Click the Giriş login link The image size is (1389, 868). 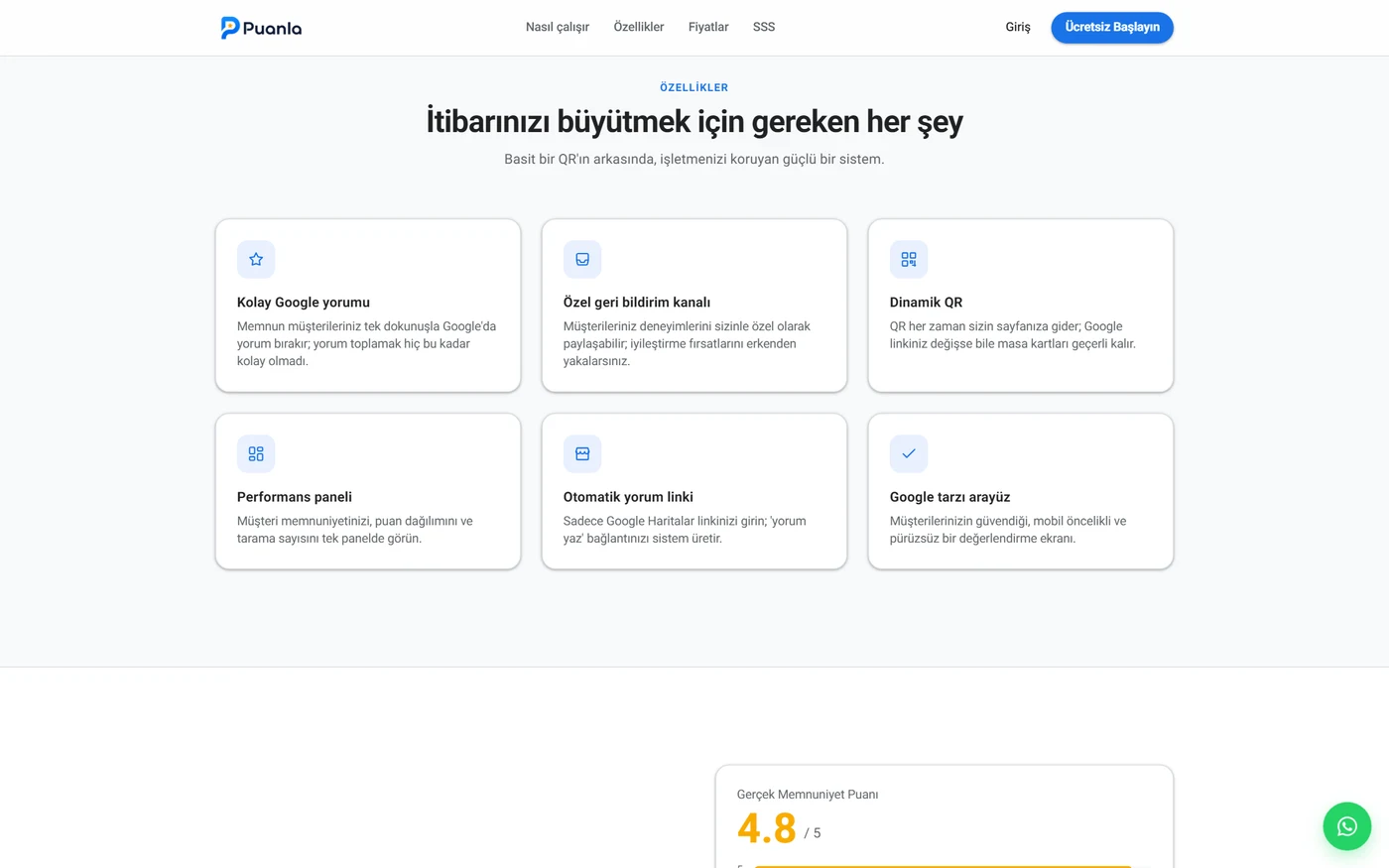1018,27
